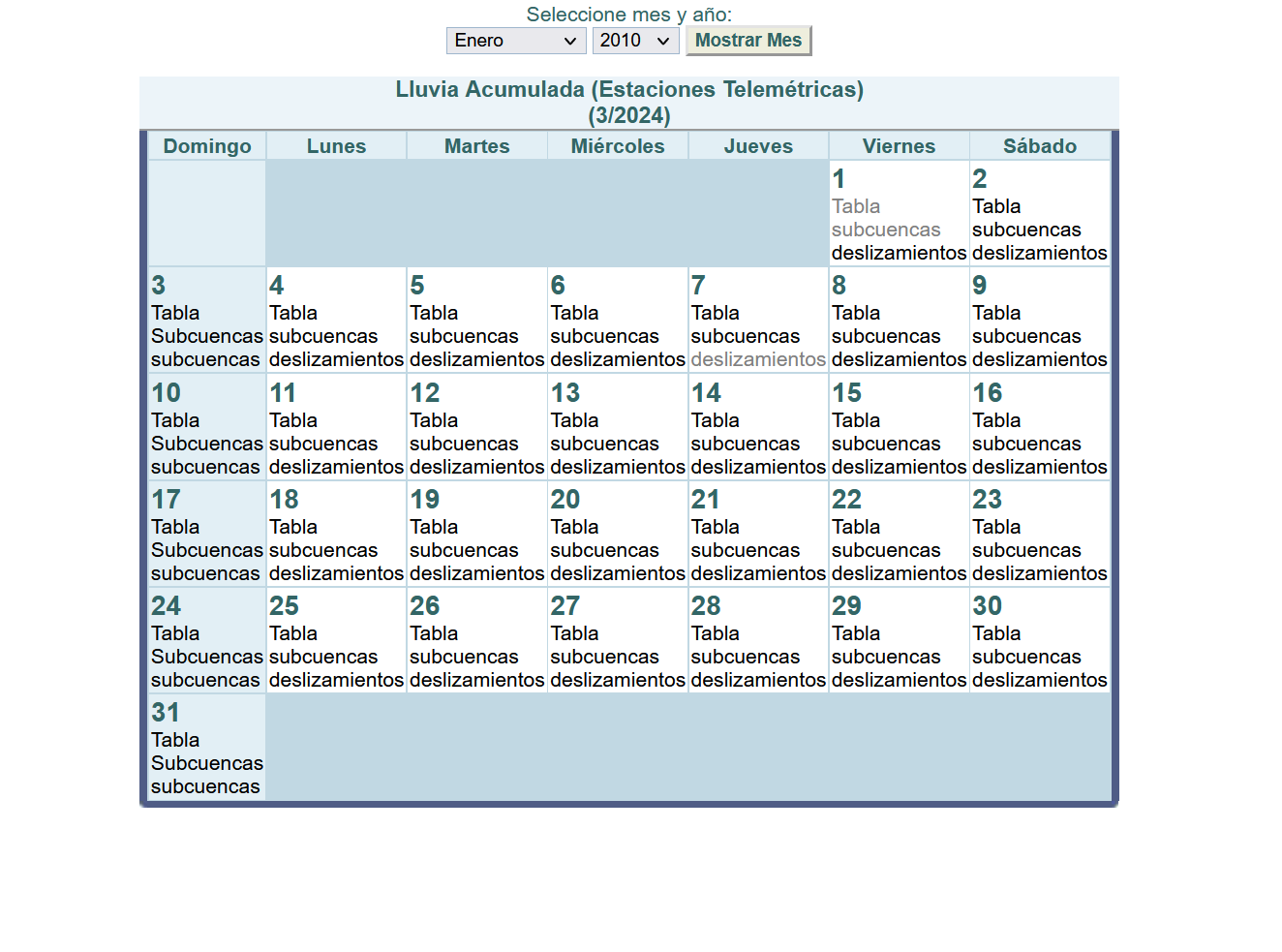Open subcuencas link for day 1
The width and height of the screenshot is (1282, 952).
pyautogui.click(x=886, y=230)
